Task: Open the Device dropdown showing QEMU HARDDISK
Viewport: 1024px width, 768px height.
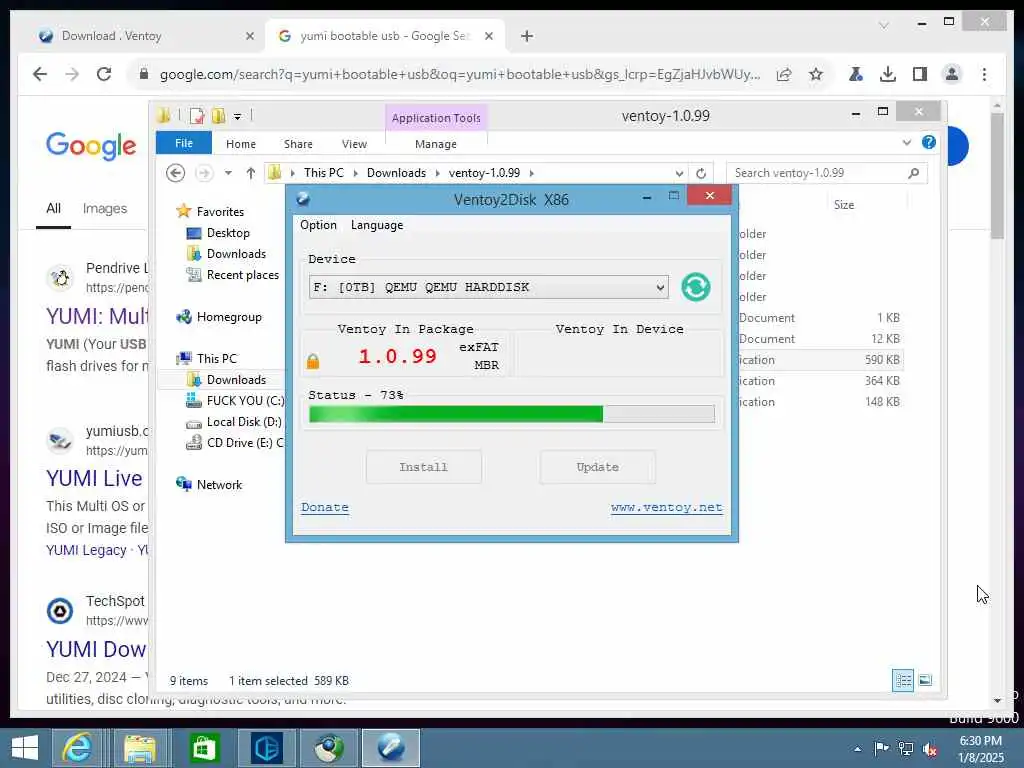Action: [488, 287]
